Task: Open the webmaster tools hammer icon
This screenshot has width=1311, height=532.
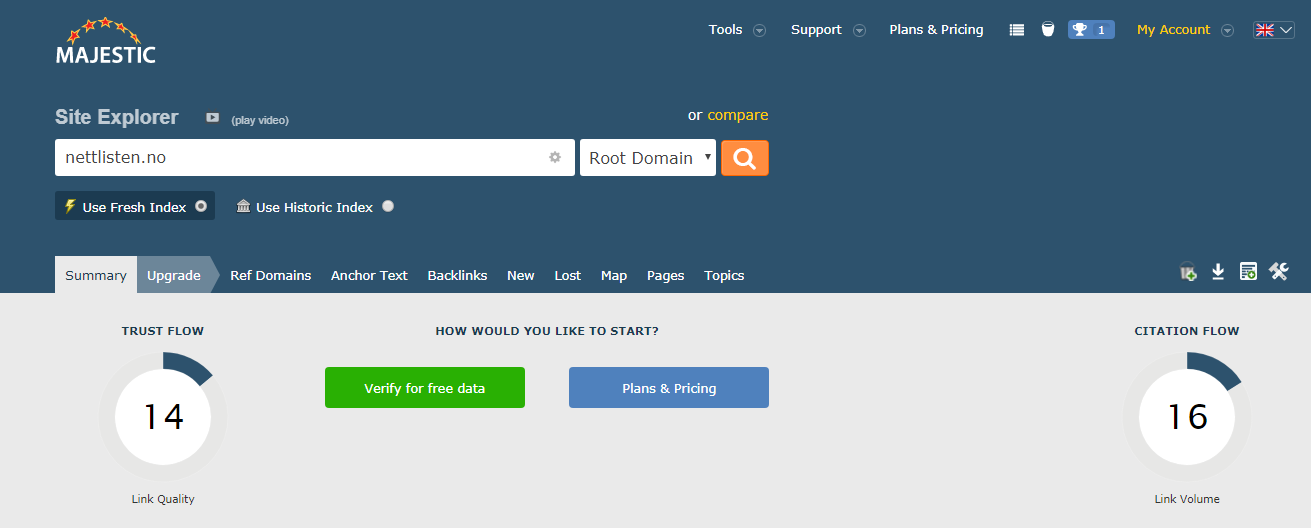Action: point(1279,271)
